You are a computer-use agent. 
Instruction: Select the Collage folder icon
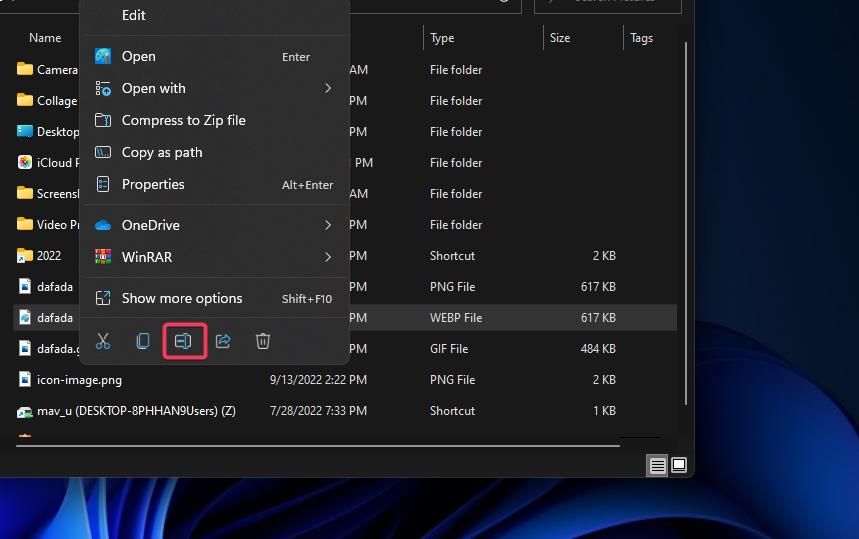(25, 100)
